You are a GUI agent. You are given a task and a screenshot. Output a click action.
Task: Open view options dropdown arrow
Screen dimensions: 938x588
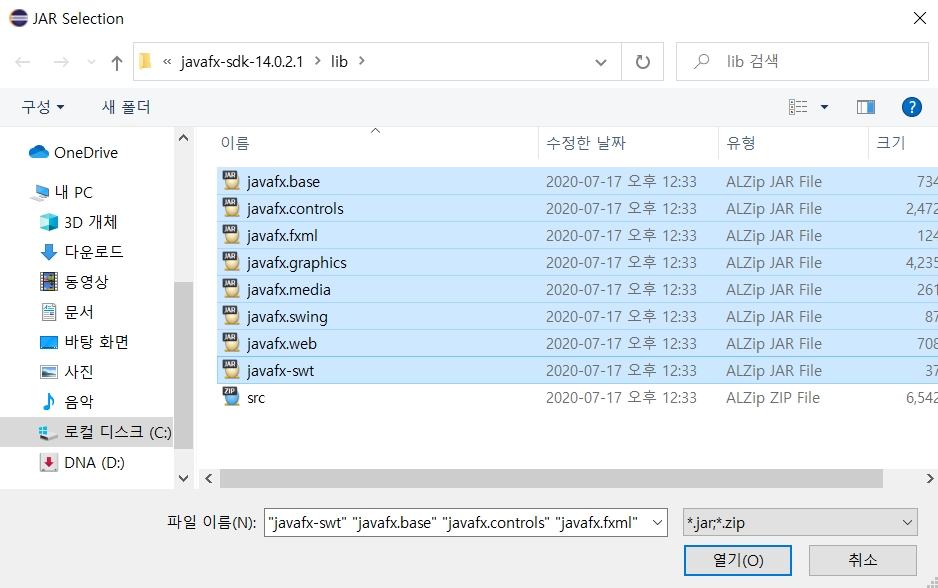coord(824,107)
